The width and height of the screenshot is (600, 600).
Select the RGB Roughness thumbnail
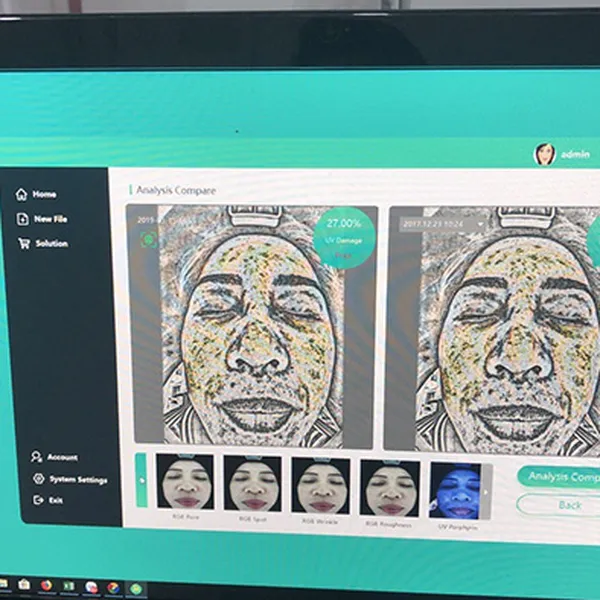click(389, 487)
